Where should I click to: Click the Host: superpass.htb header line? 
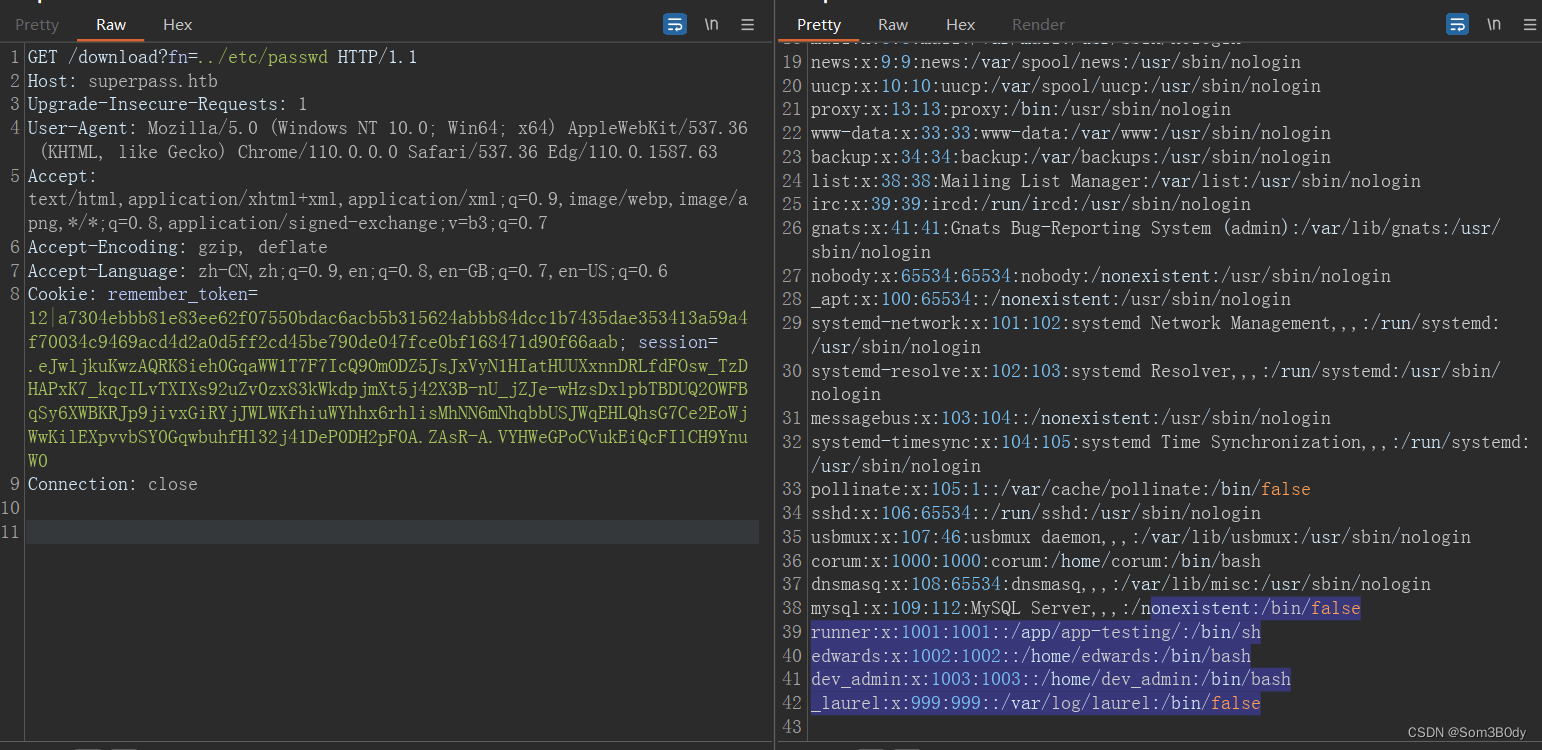pos(122,81)
